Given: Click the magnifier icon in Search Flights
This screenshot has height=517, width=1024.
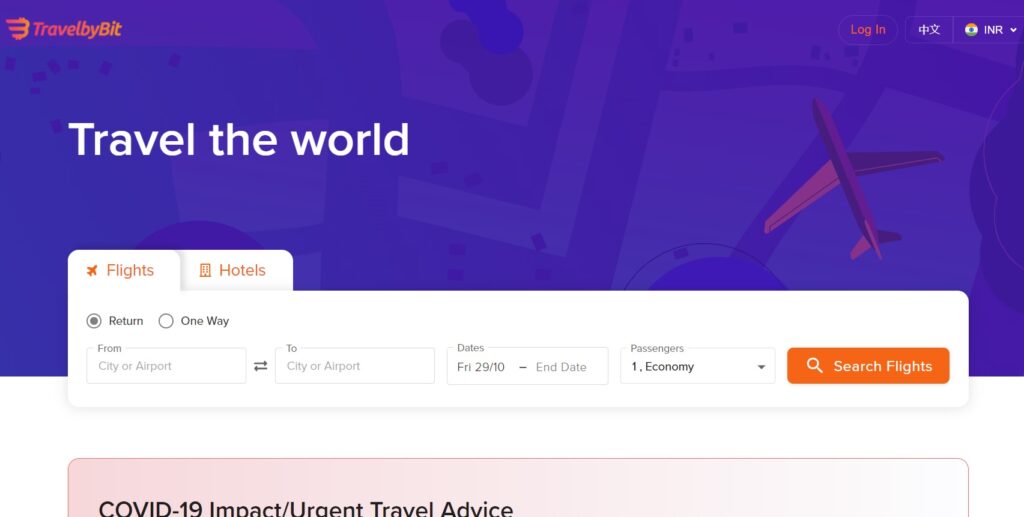Looking at the screenshot, I should point(814,366).
